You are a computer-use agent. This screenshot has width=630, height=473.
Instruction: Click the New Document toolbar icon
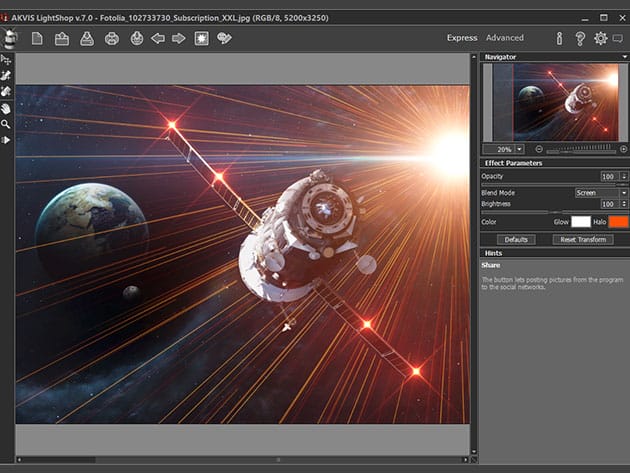pos(37,39)
